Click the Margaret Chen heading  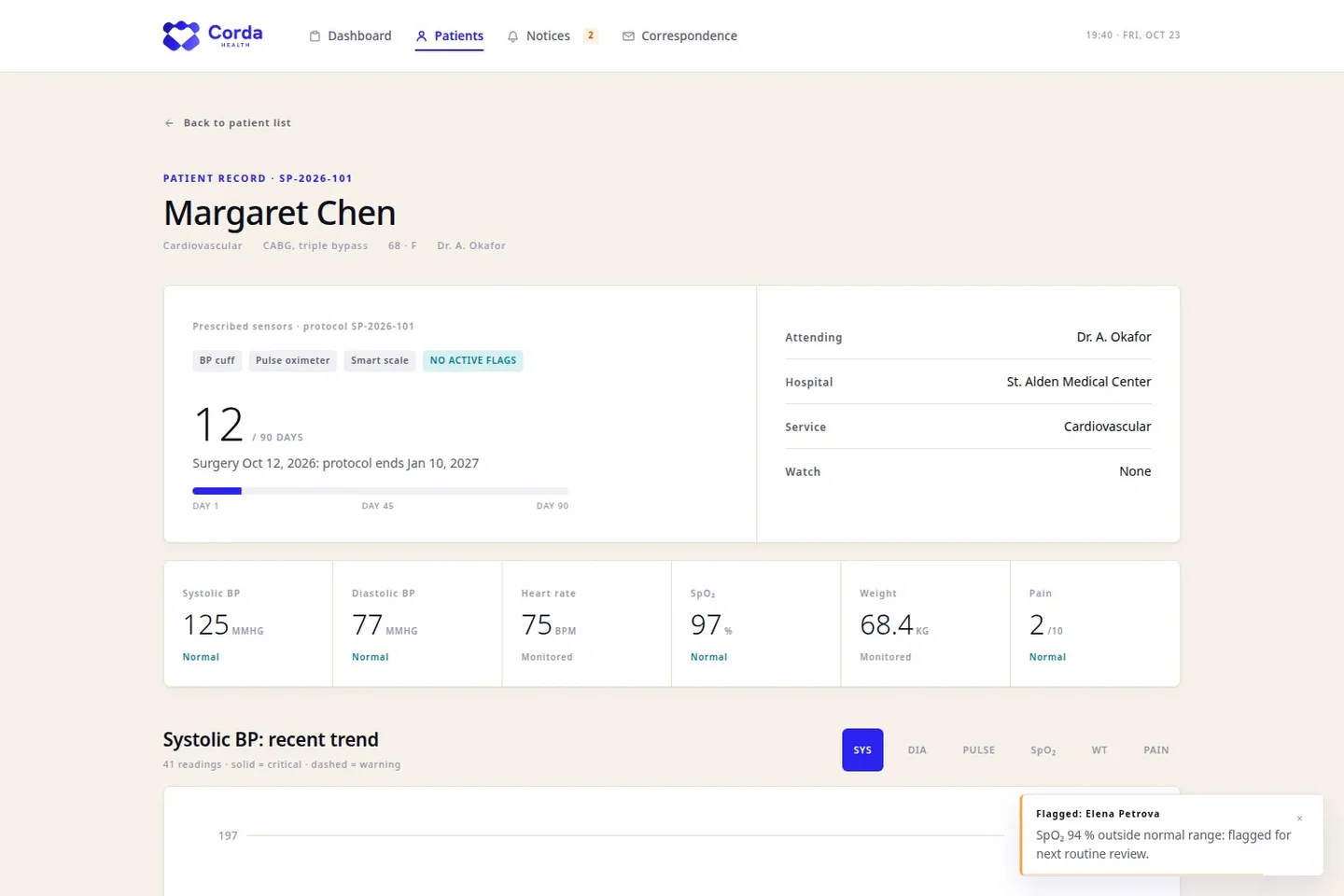(280, 214)
